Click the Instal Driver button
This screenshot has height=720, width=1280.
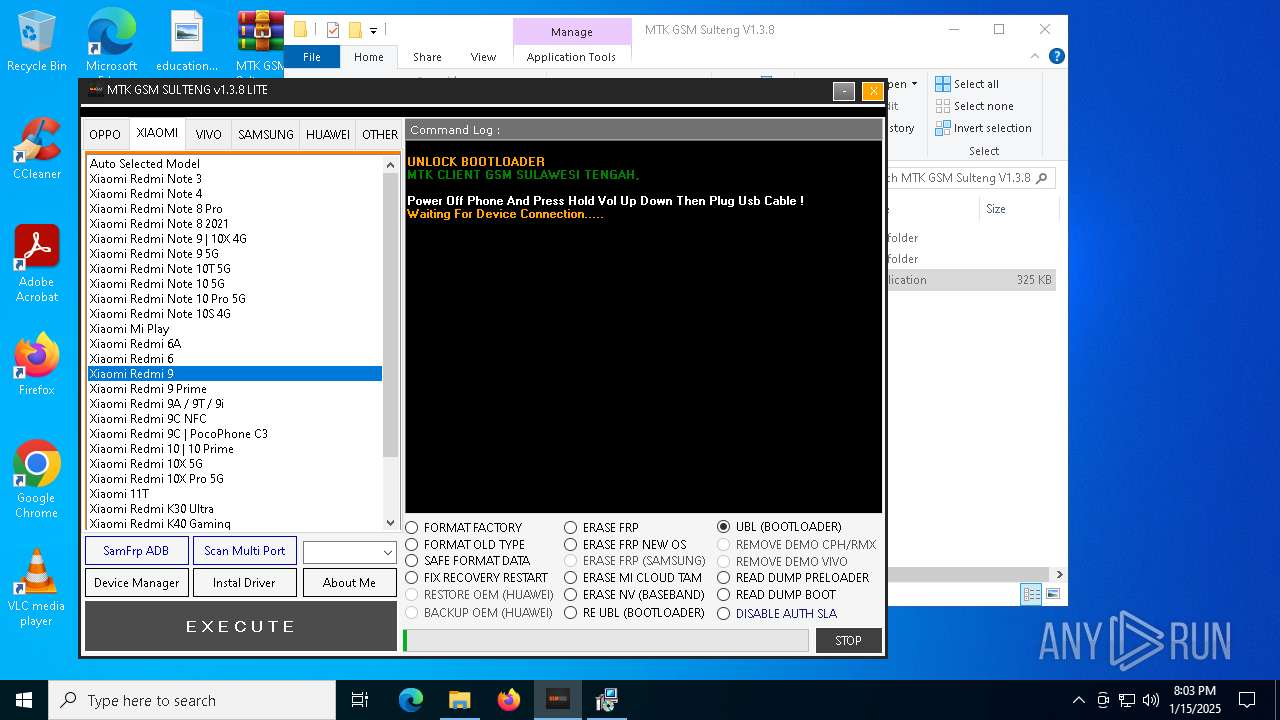pos(244,583)
